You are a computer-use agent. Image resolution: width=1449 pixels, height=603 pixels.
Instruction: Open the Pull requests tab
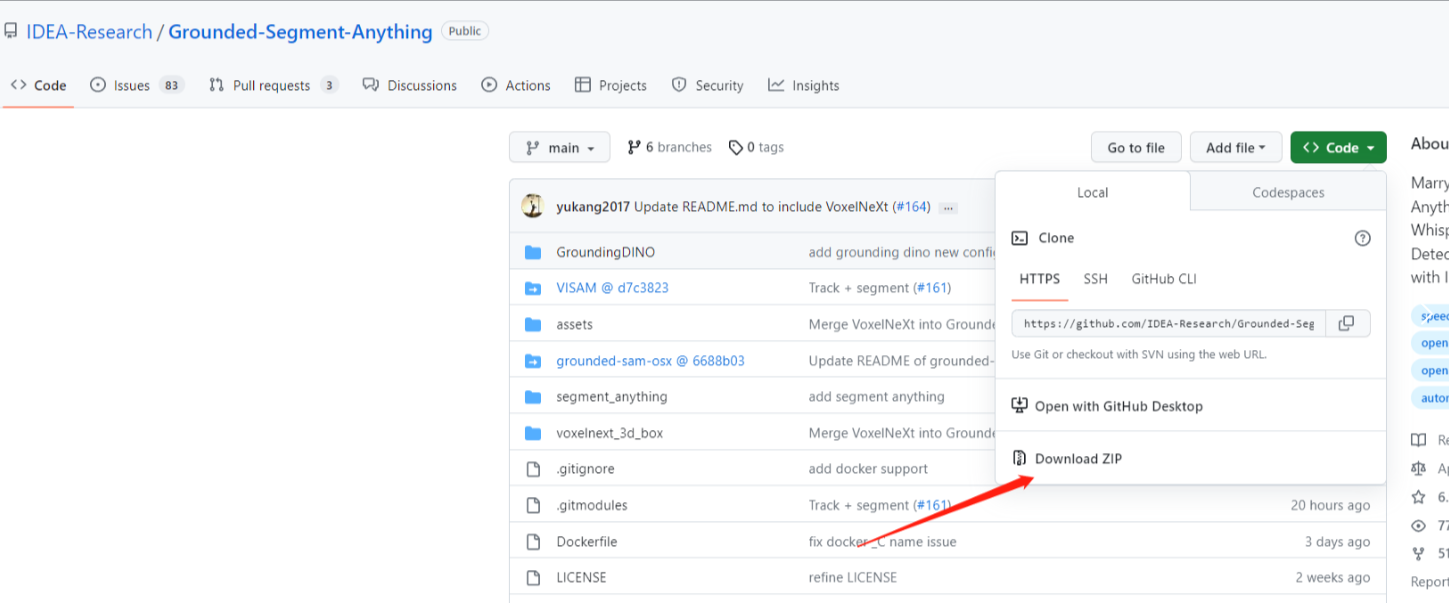(273, 85)
